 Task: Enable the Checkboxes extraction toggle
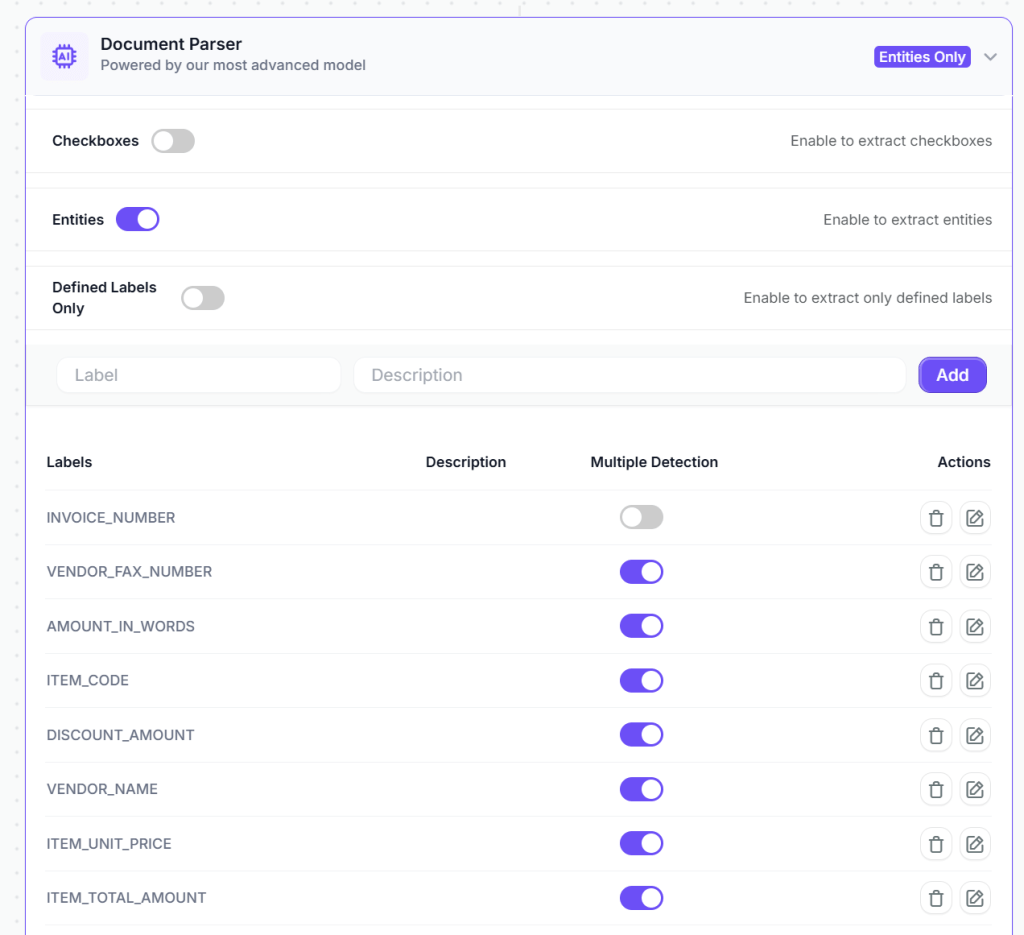[173, 141]
